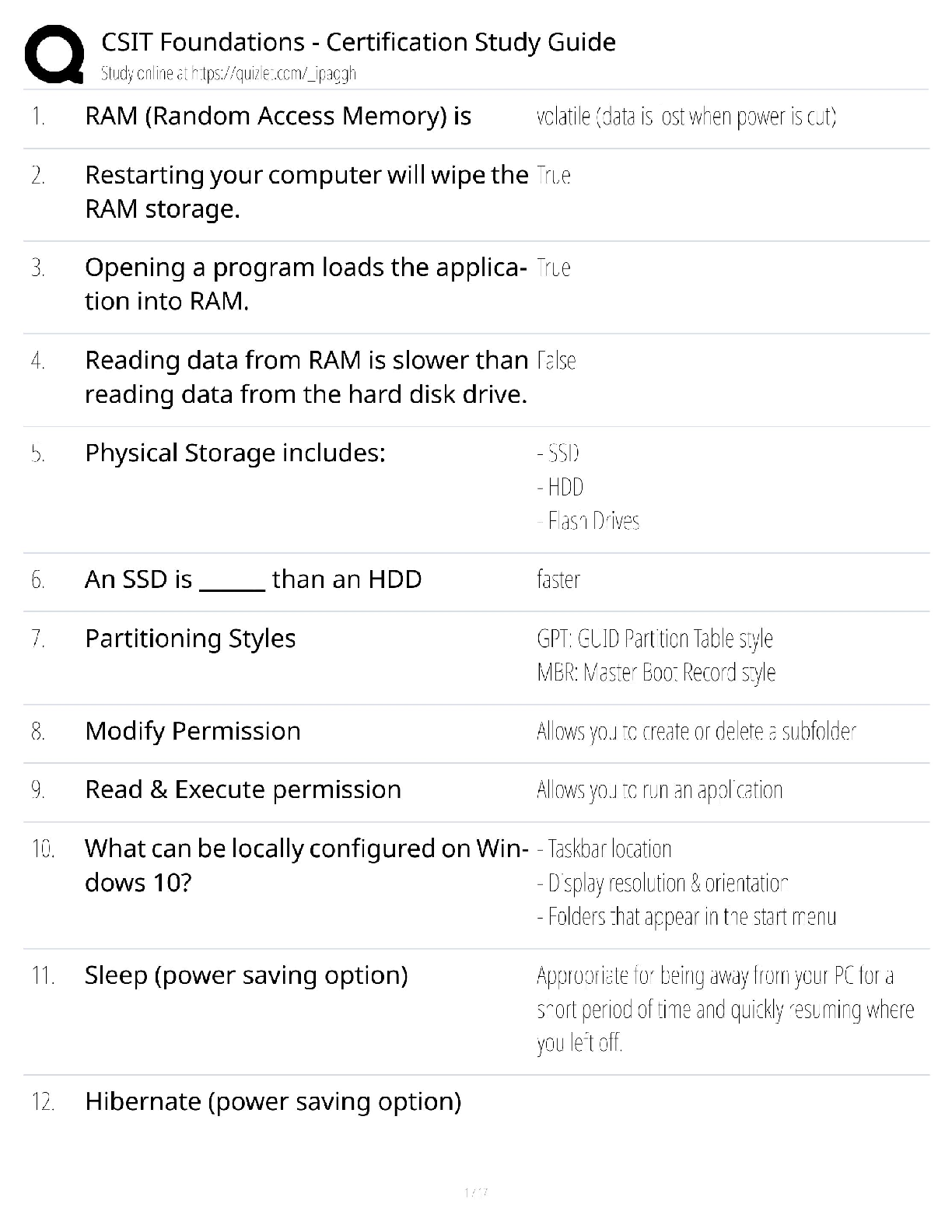The width and height of the screenshot is (952, 1232).
Task: Click the CSIT Foundations study guide title
Action: (358, 42)
